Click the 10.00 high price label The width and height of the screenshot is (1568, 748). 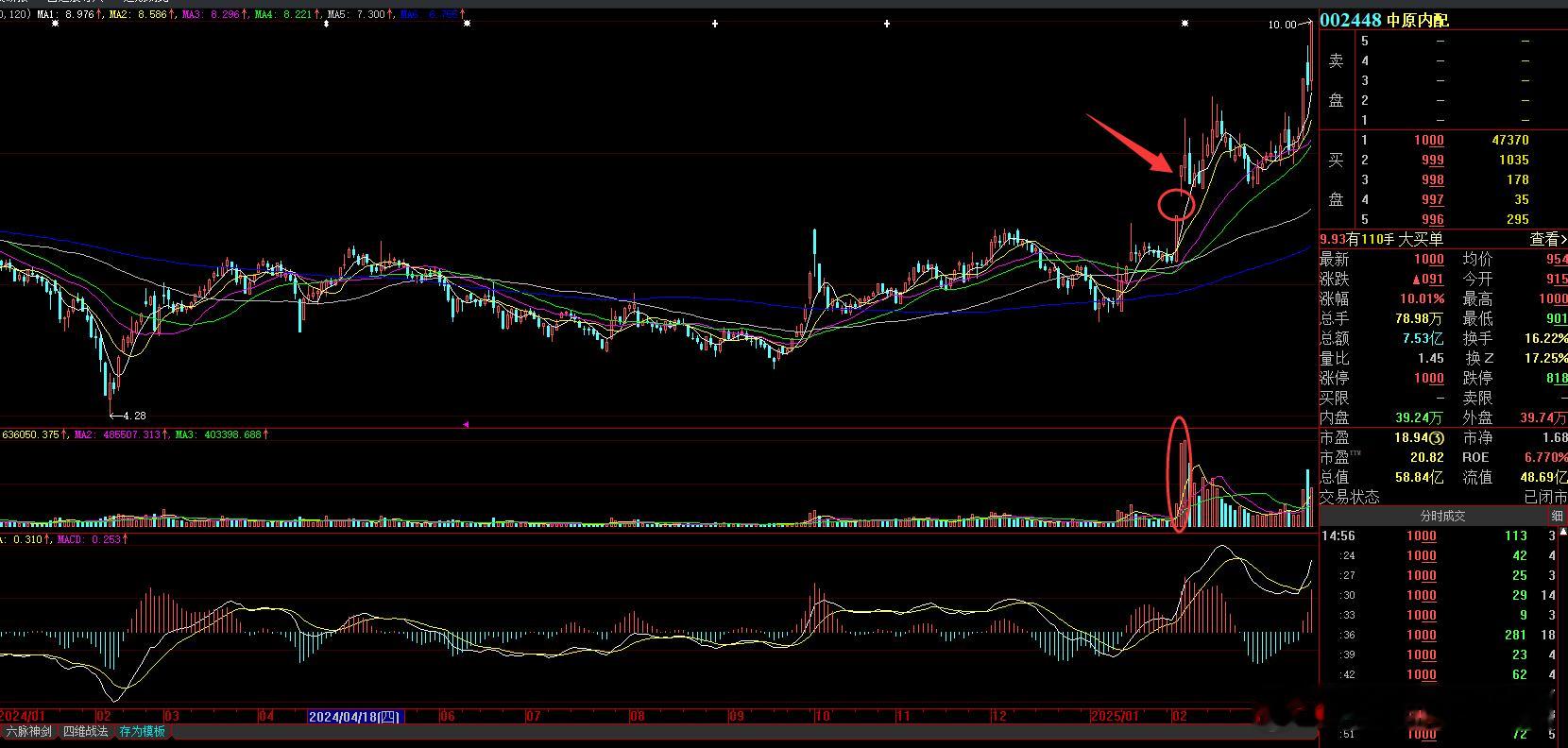point(1283,25)
